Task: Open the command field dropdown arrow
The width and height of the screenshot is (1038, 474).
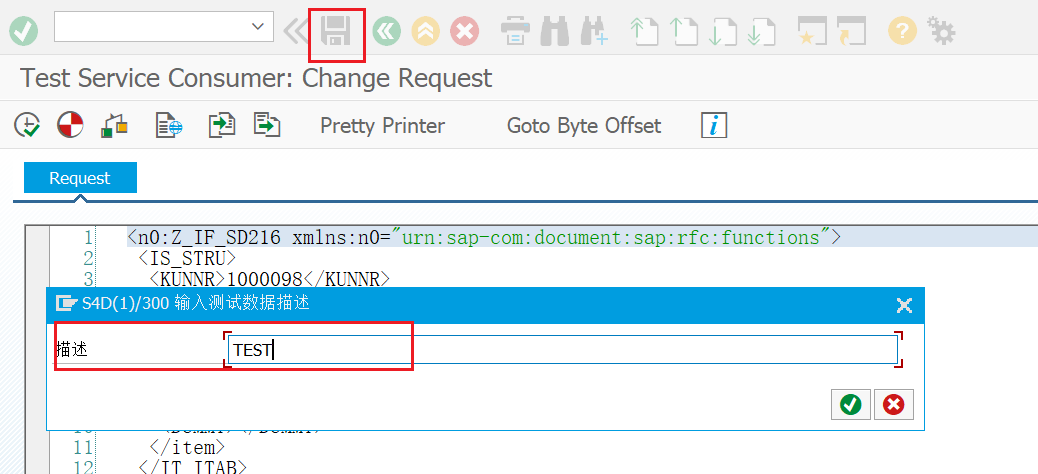Action: (258, 26)
